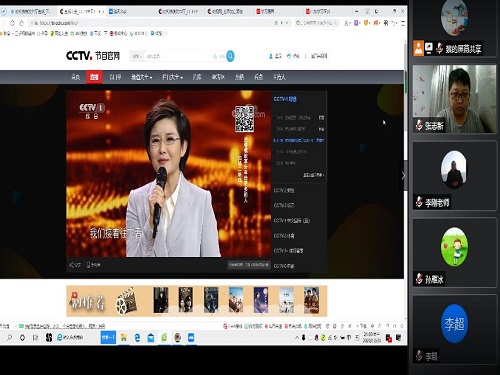Switch to the CCTV-4 中文国际 channel
The image size is (500, 375).
292,221
